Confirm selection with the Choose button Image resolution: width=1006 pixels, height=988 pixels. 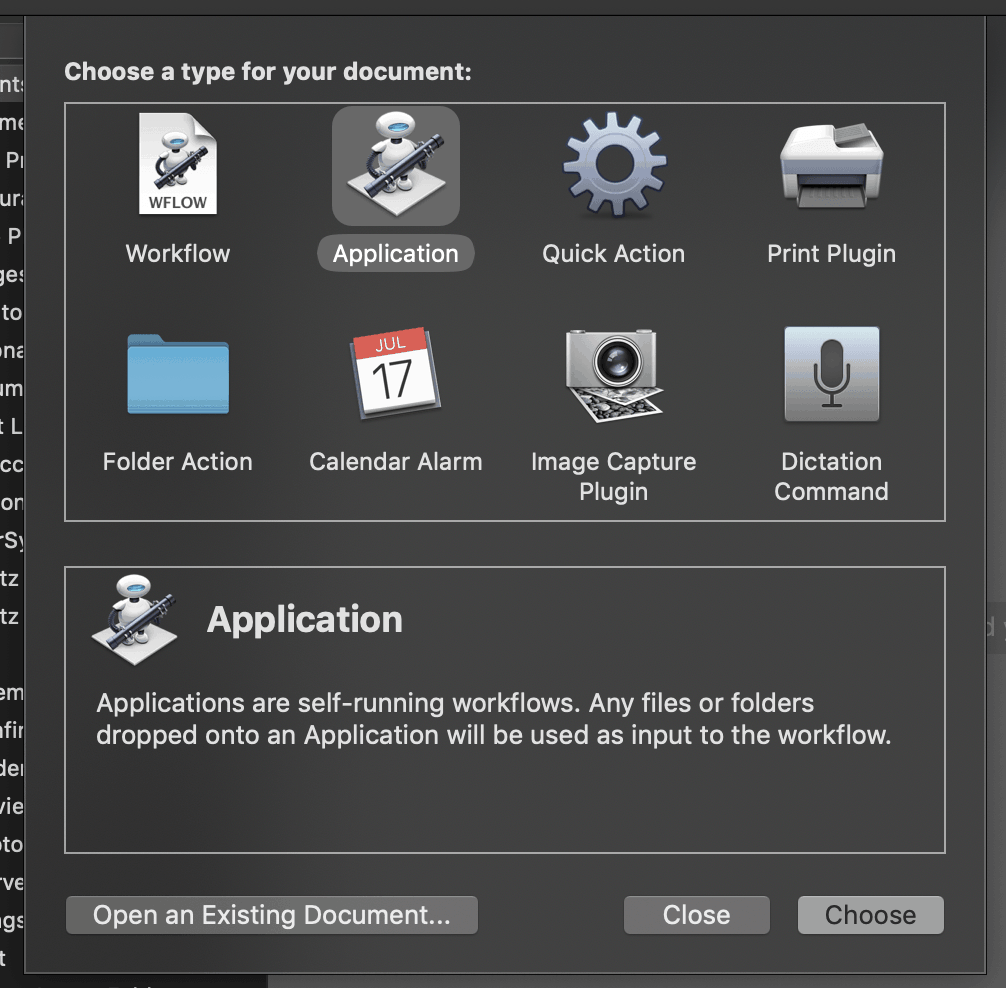point(871,915)
